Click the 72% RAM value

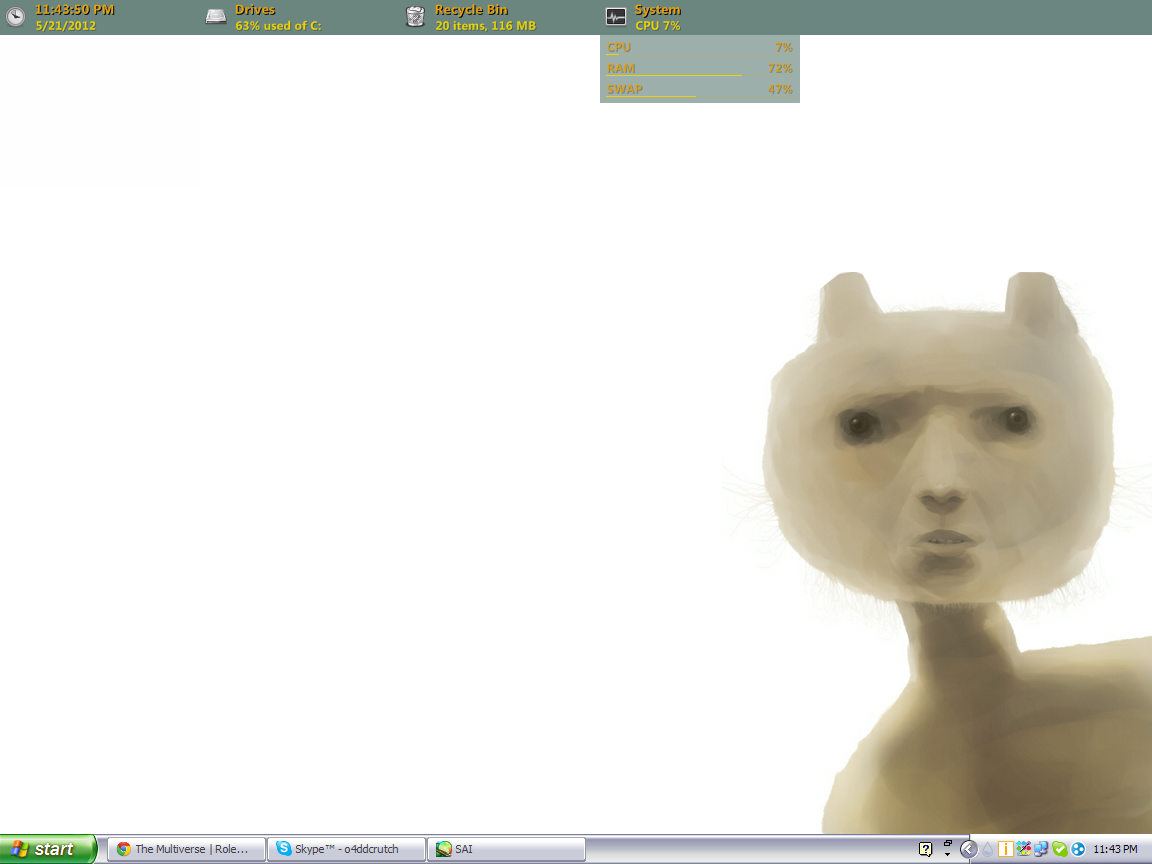pyautogui.click(x=780, y=68)
